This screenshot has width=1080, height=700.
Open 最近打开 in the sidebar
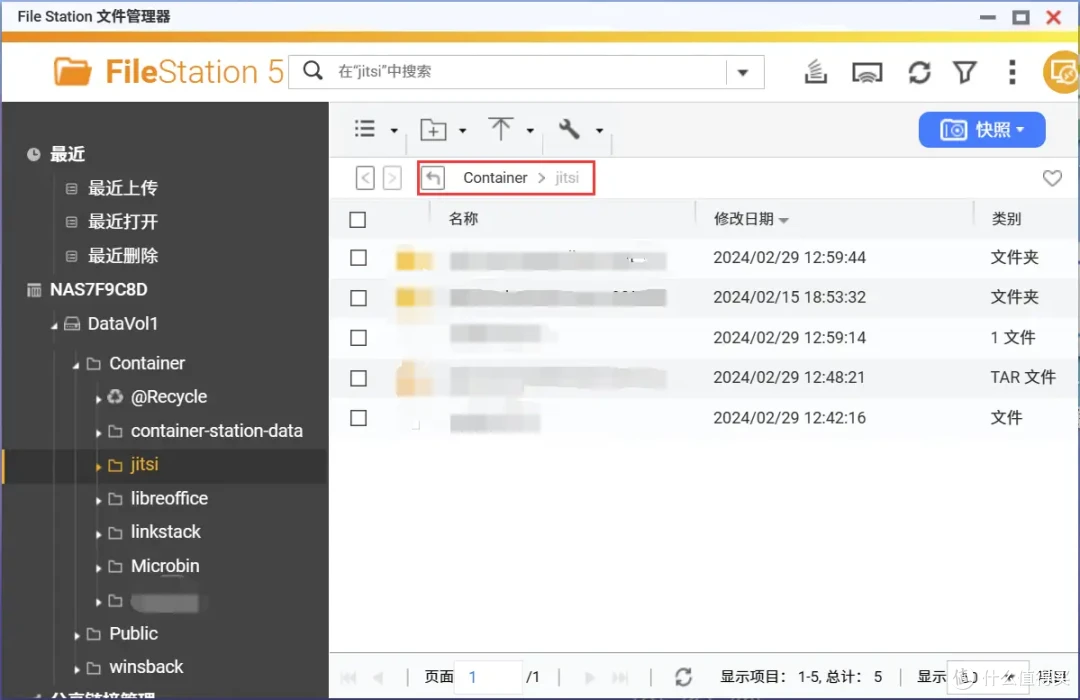pos(123,221)
